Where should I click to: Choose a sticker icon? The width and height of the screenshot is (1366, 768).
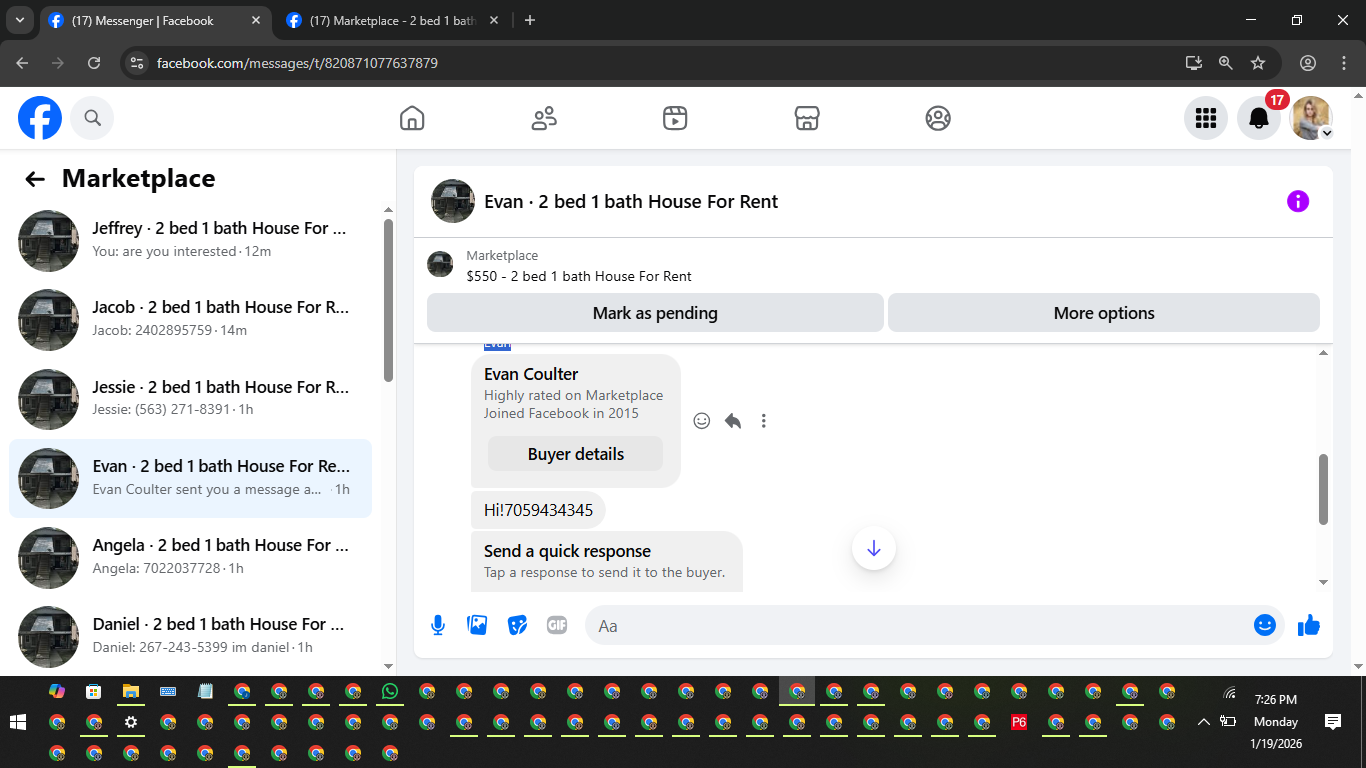click(x=517, y=626)
